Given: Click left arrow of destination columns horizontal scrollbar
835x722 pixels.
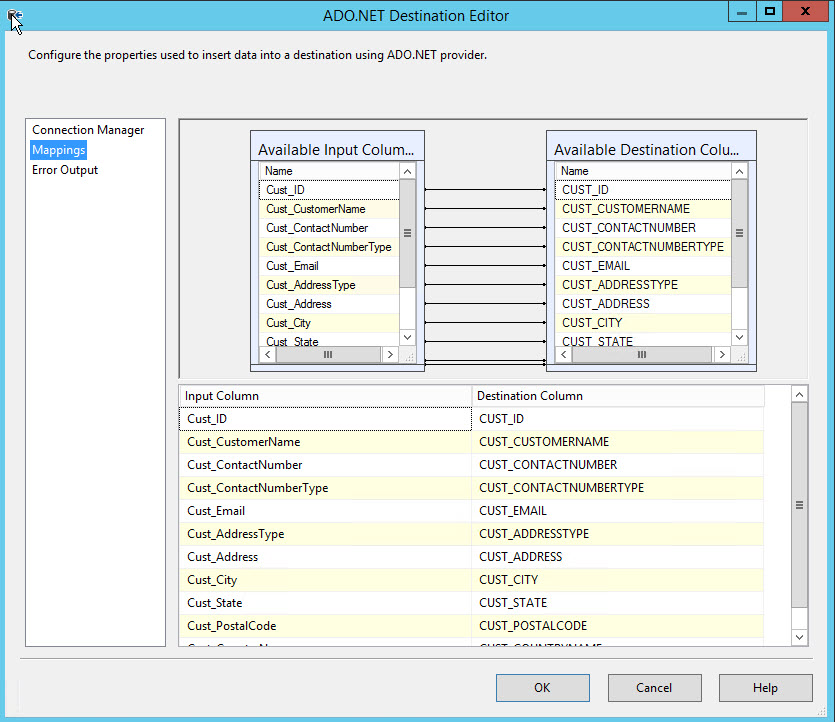Looking at the screenshot, I should [564, 355].
